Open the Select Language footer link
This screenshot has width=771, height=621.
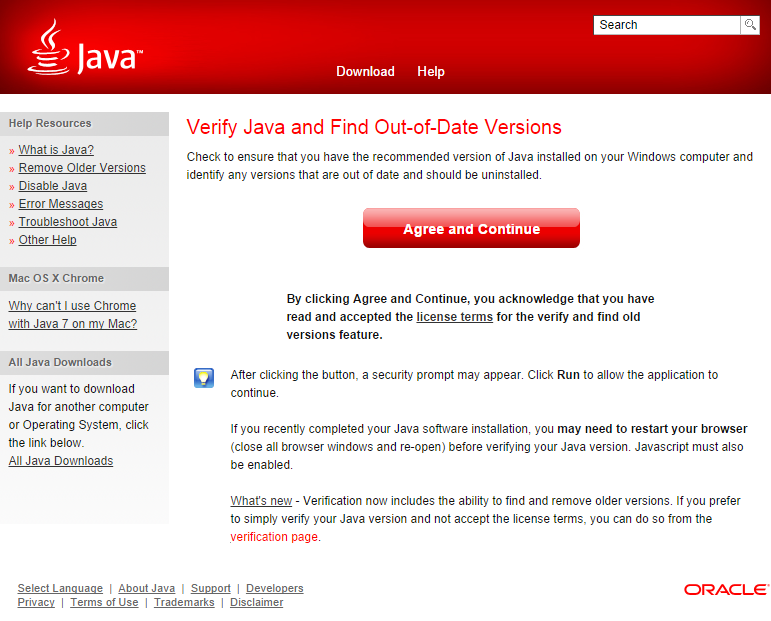click(x=60, y=588)
